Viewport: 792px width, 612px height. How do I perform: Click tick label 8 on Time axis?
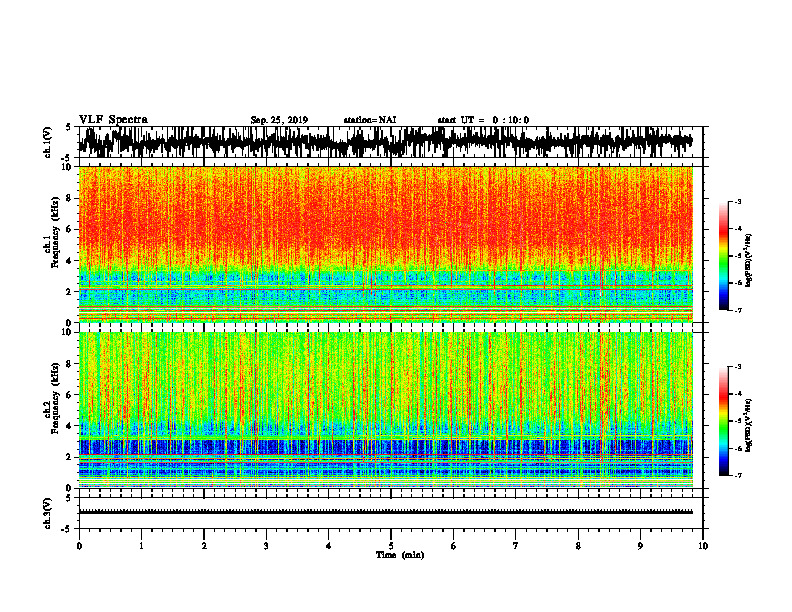click(x=578, y=546)
